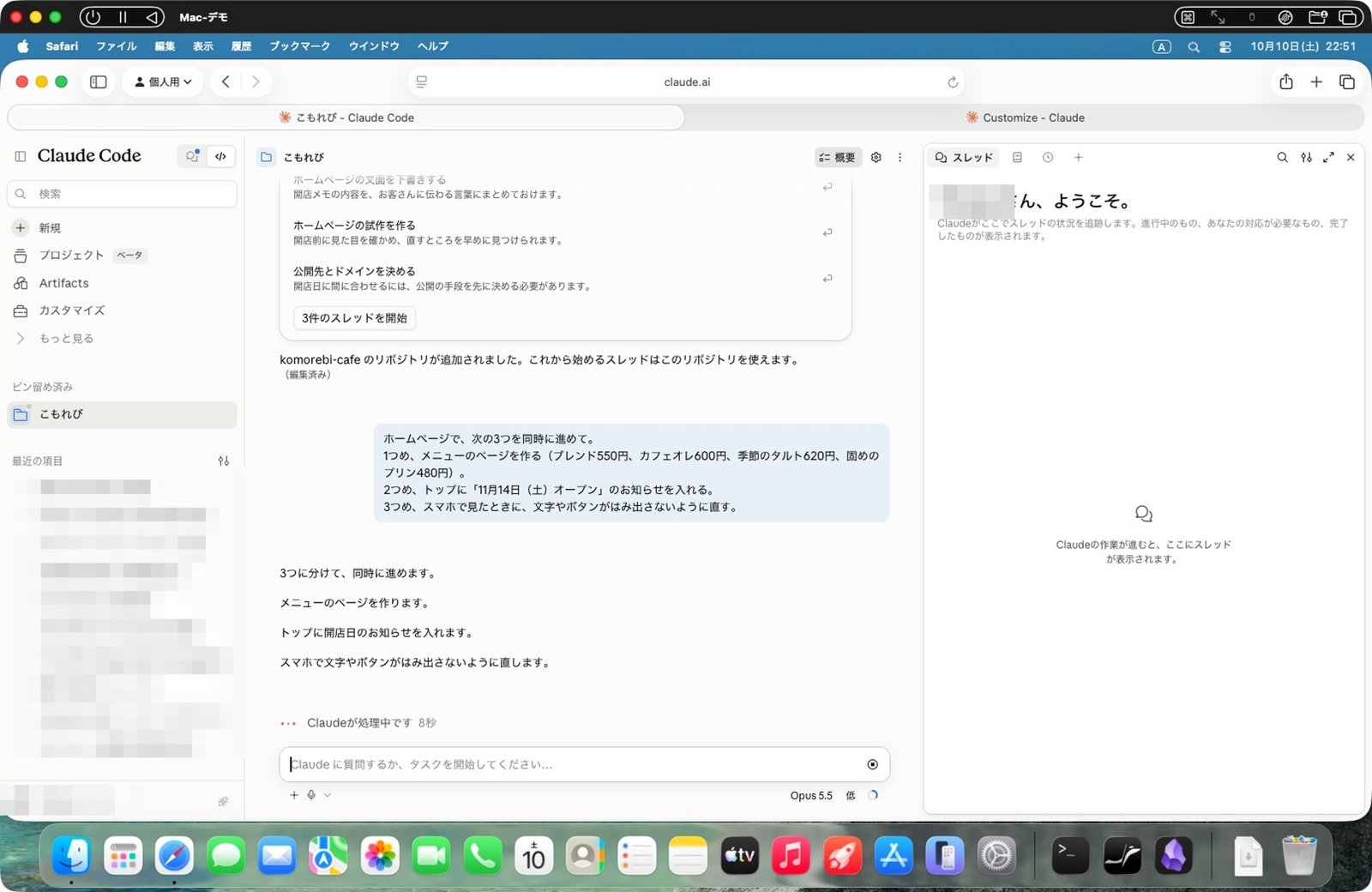Reload the claude.ai page
The width and height of the screenshot is (1372, 892).
952,82
